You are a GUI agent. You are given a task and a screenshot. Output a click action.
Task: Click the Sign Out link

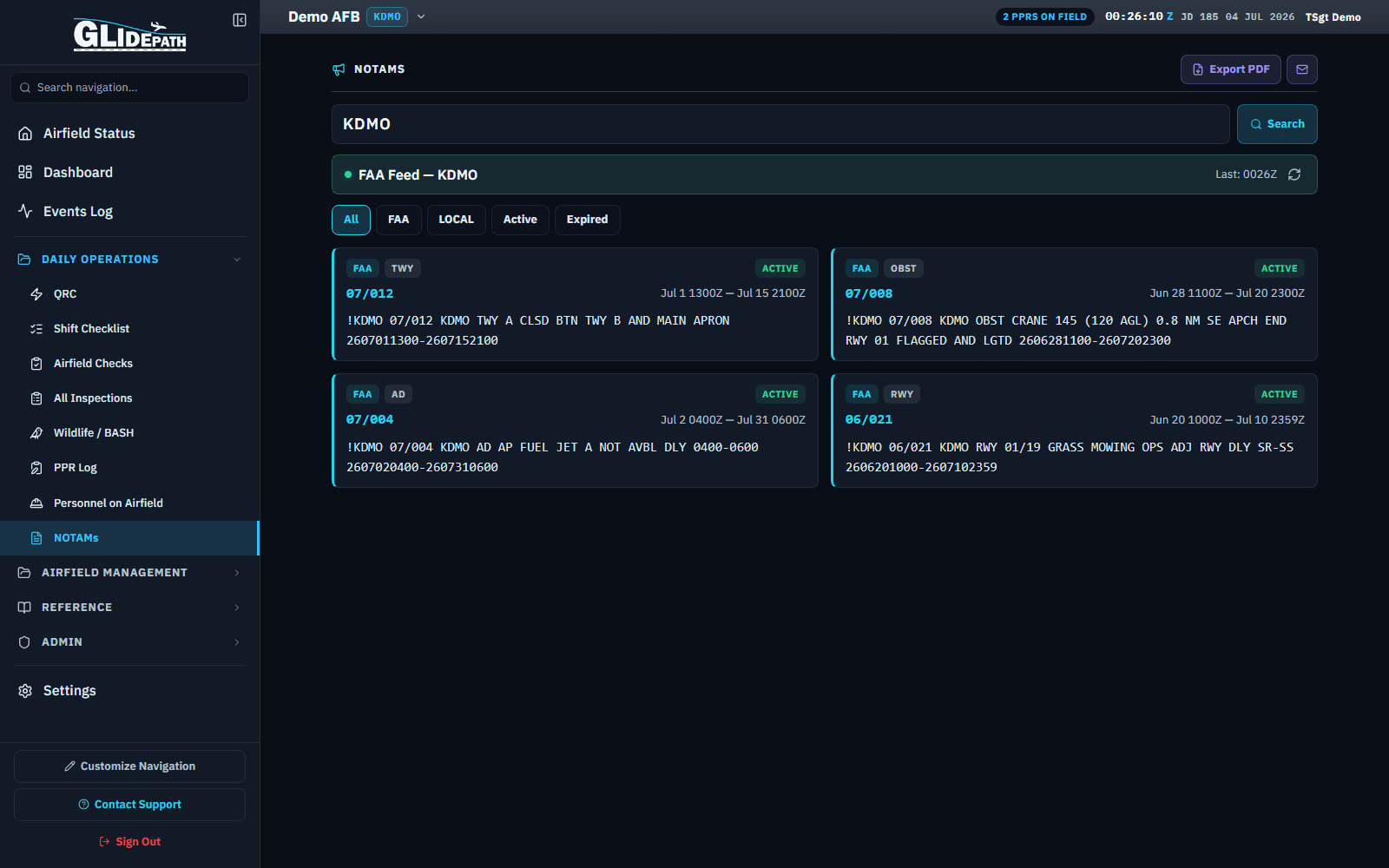(129, 842)
